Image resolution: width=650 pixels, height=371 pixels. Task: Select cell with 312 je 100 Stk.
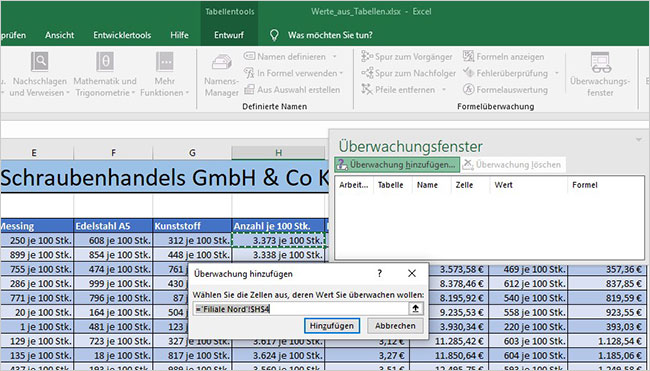pyautogui.click(x=192, y=240)
